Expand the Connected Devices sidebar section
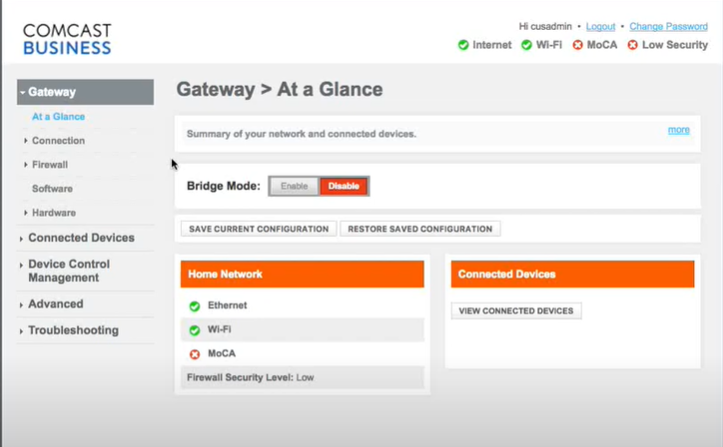Viewport: 723px width, 447px height. pos(81,238)
